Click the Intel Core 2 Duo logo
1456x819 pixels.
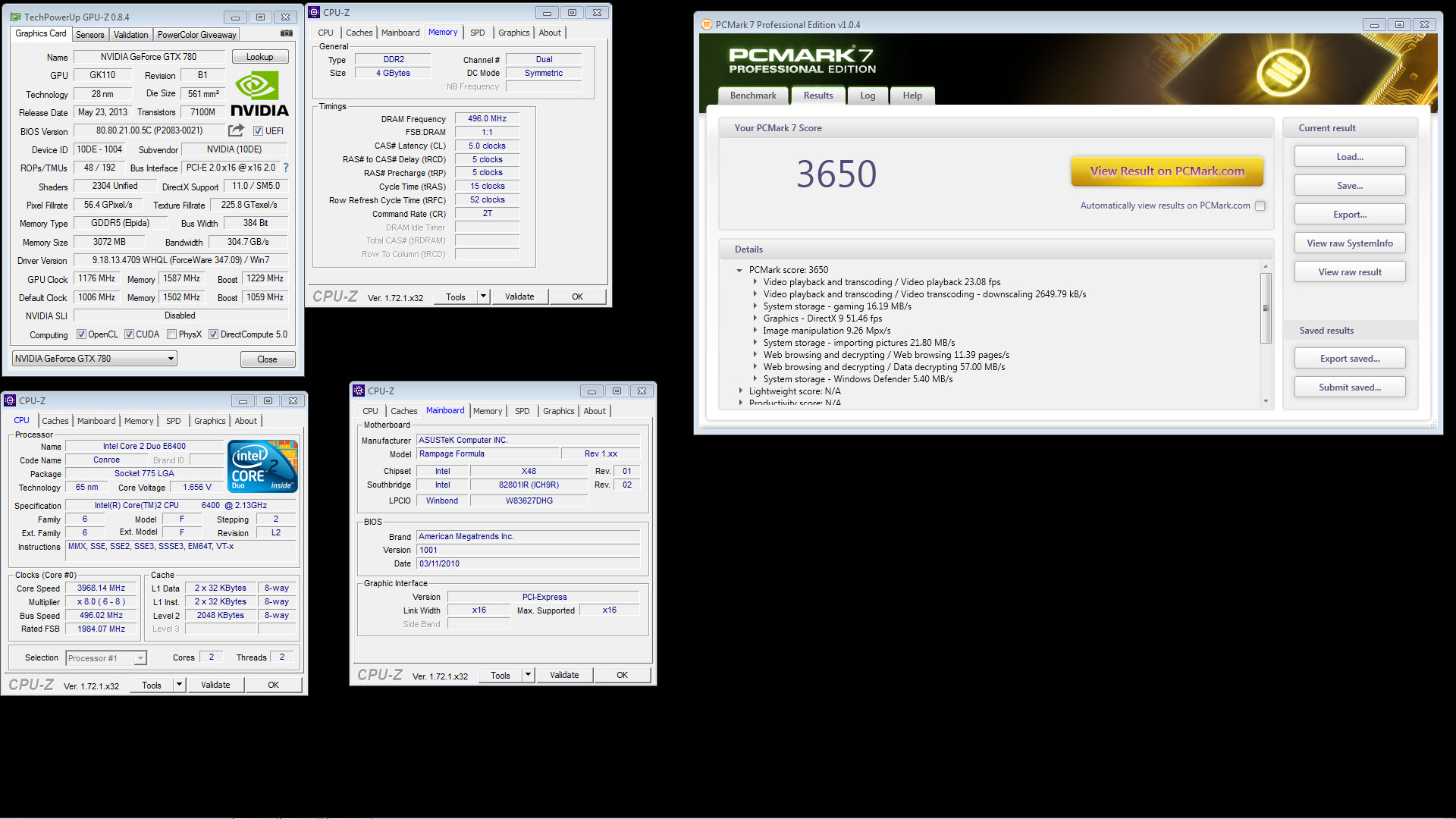pos(262,466)
